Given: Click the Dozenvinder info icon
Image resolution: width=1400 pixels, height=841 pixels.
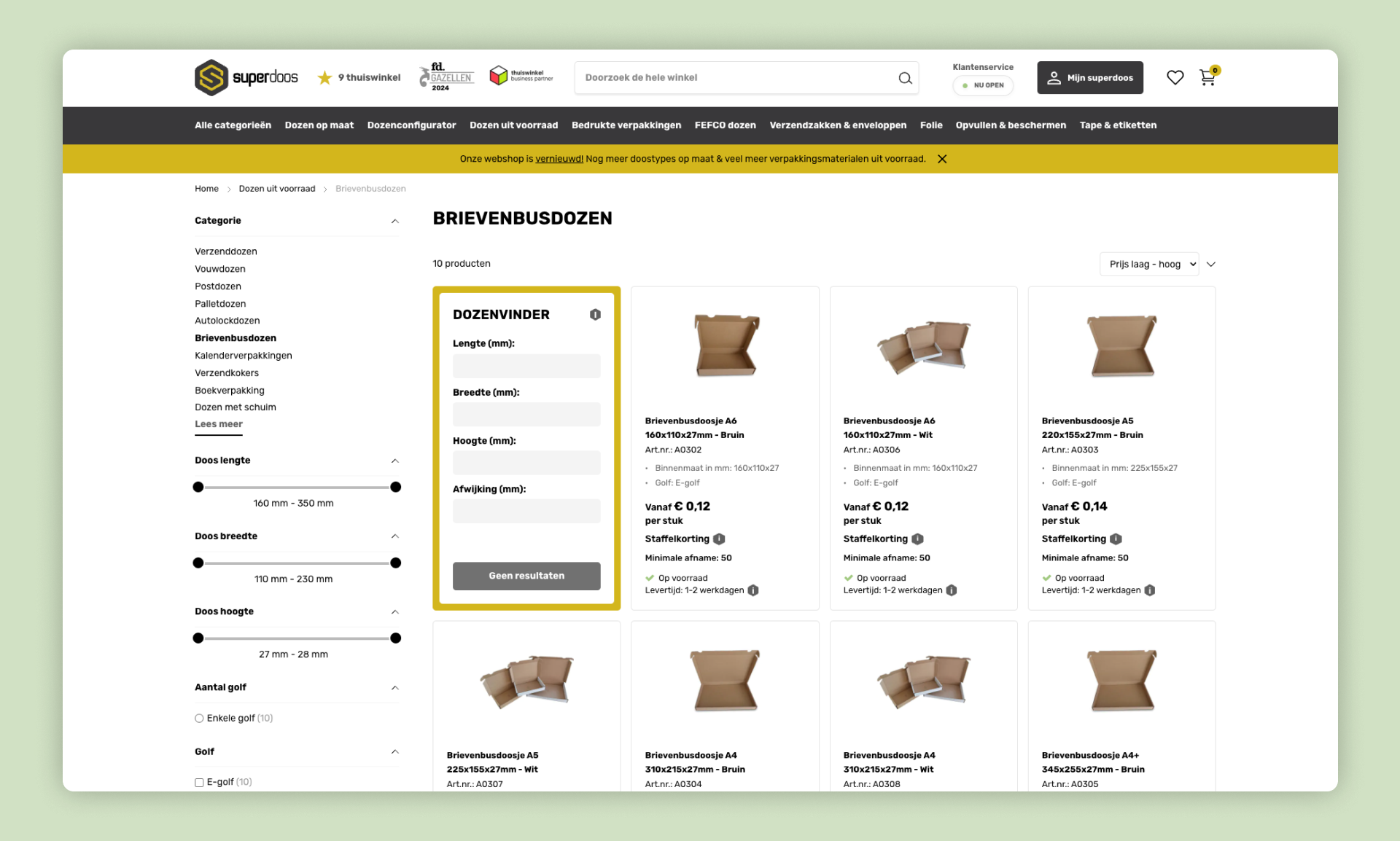Looking at the screenshot, I should [x=595, y=315].
